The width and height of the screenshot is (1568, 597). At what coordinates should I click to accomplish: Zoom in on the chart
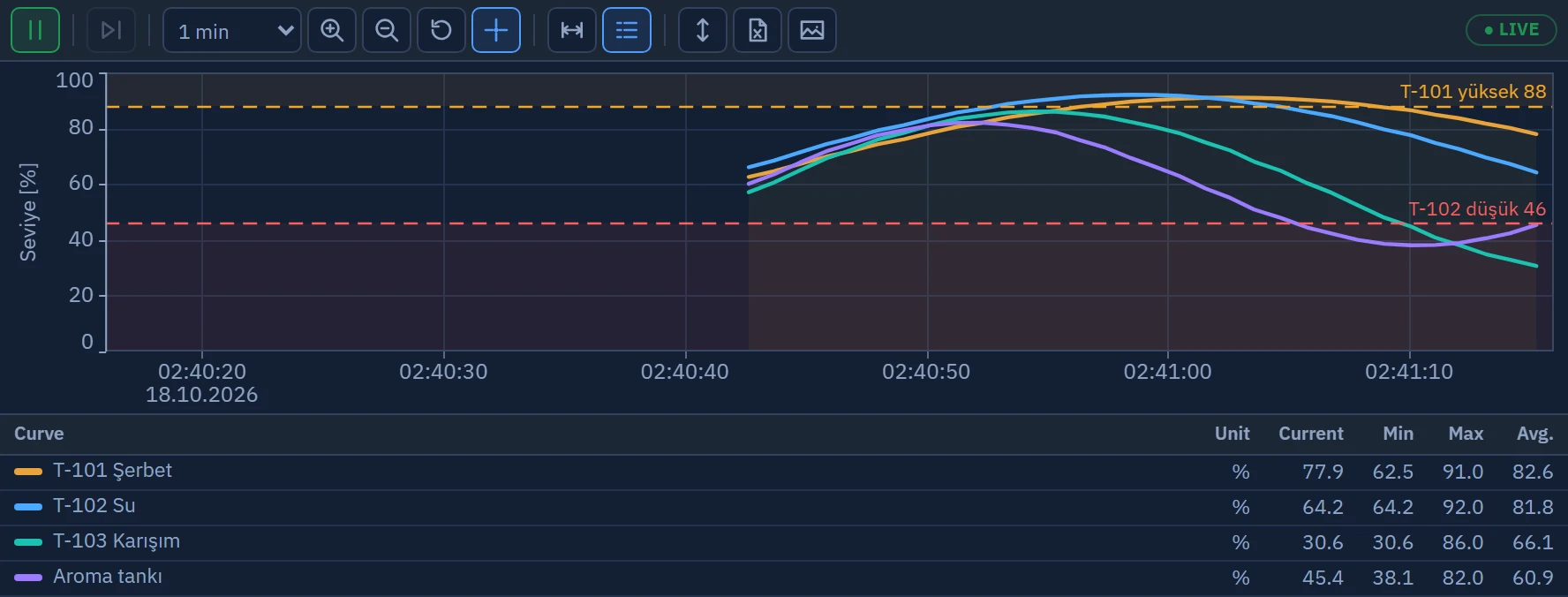tap(332, 30)
